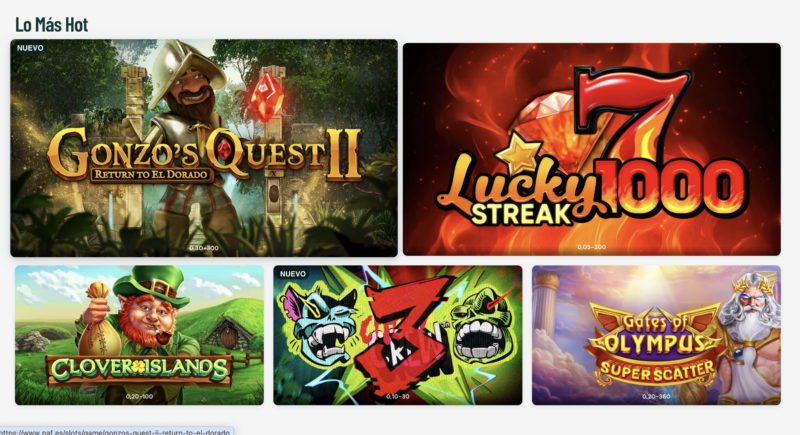Click the gold star beside the Lucky text

[x=519, y=151]
